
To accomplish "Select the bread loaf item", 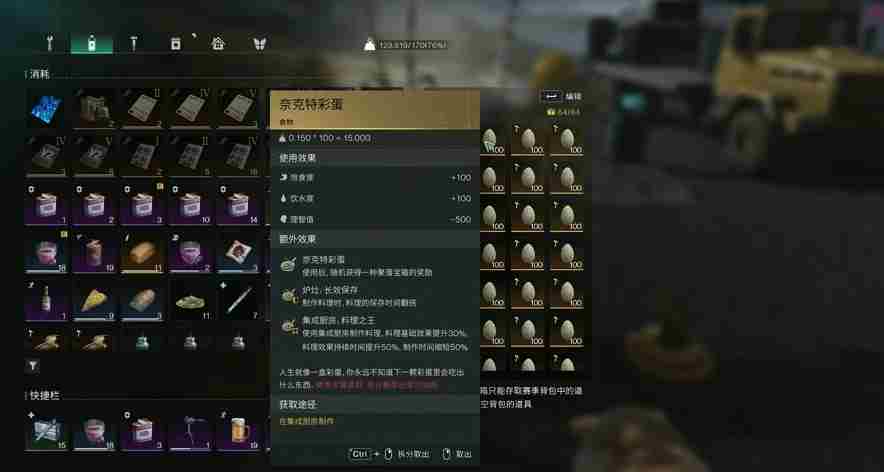I will [x=142, y=253].
